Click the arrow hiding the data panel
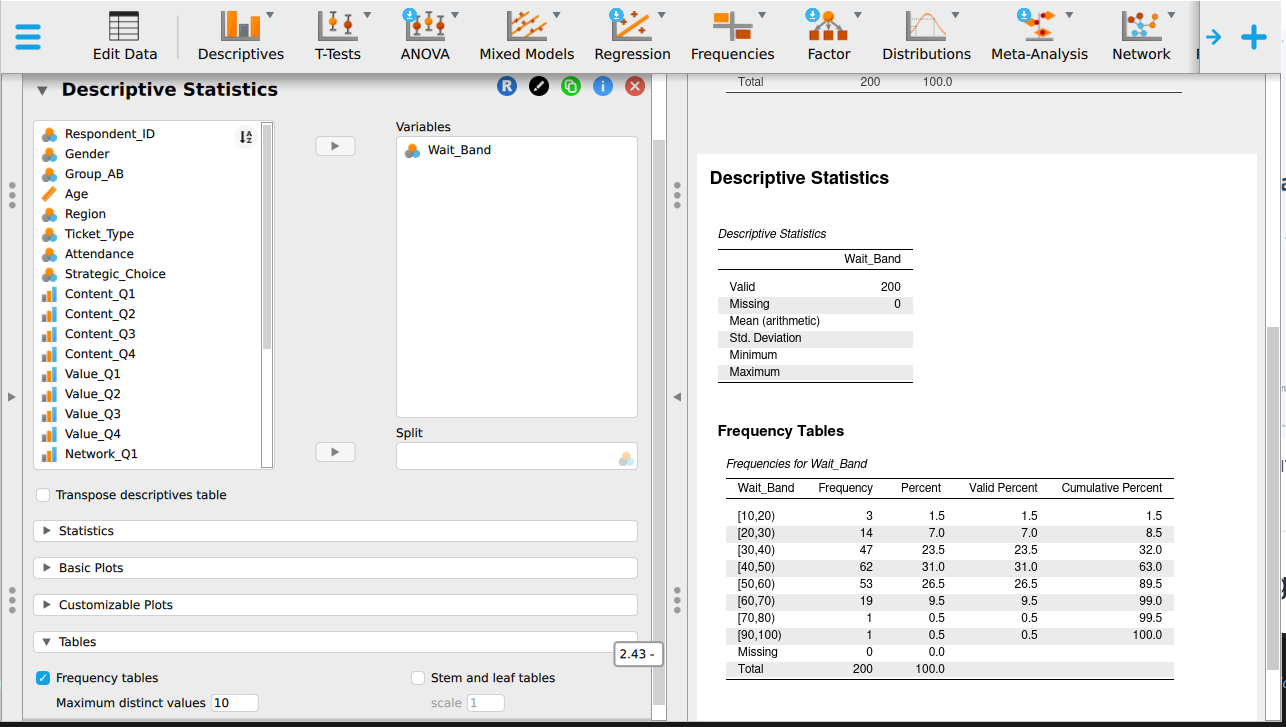Image resolution: width=1286 pixels, height=727 pixels. point(11,397)
